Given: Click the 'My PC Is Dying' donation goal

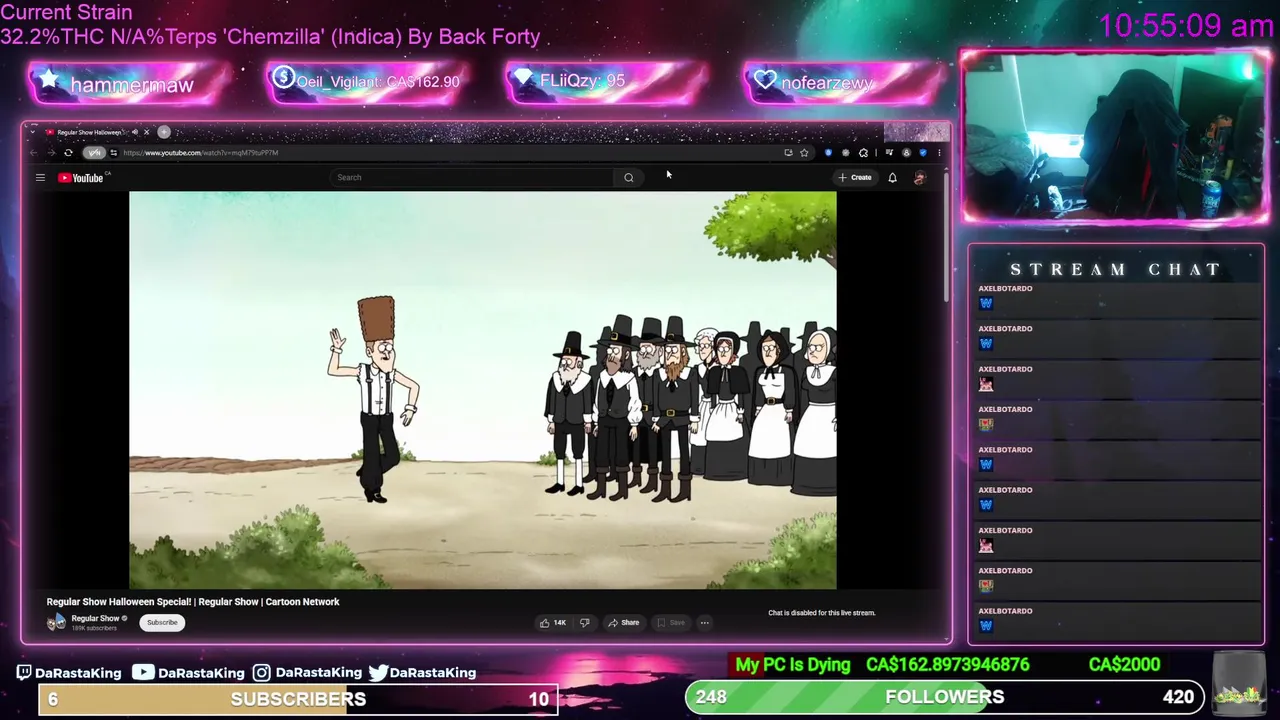Looking at the screenshot, I should [x=792, y=665].
